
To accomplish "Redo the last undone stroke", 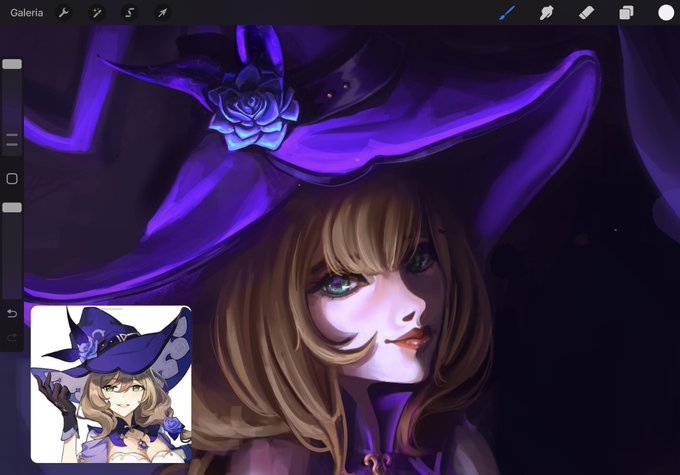I will coord(12,337).
